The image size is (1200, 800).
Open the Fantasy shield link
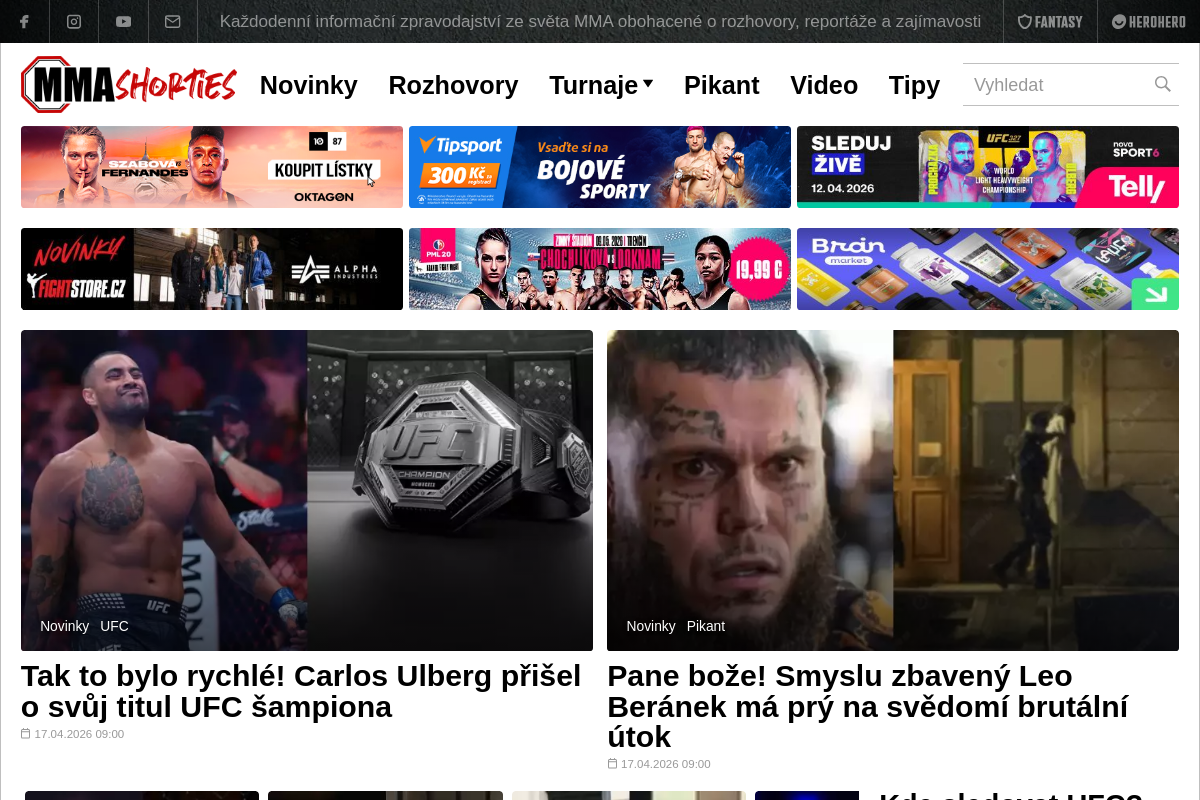(x=1050, y=22)
